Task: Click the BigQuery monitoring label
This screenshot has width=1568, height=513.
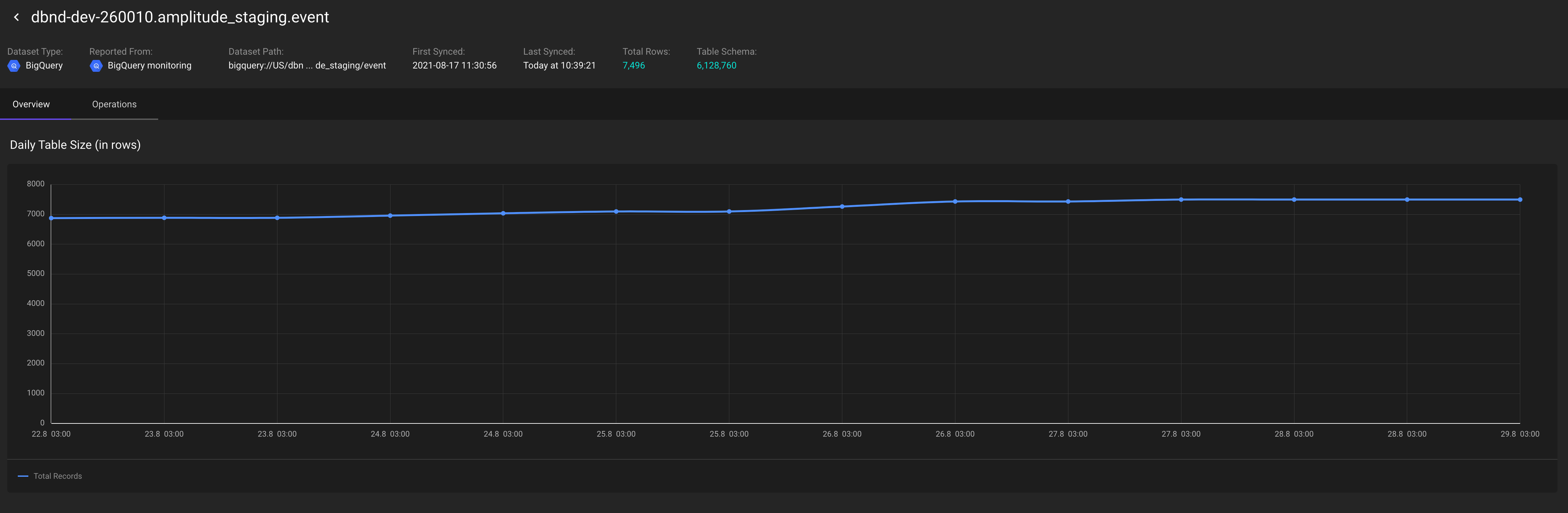Action: click(149, 66)
